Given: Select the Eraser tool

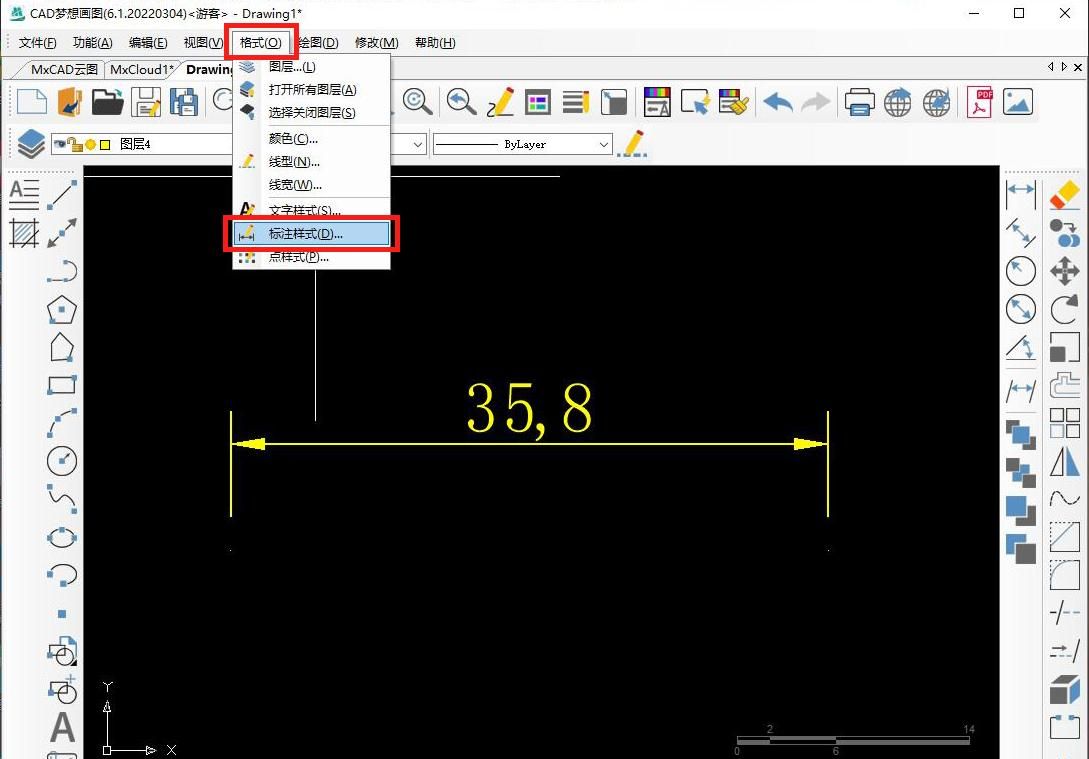Looking at the screenshot, I should tap(1065, 194).
